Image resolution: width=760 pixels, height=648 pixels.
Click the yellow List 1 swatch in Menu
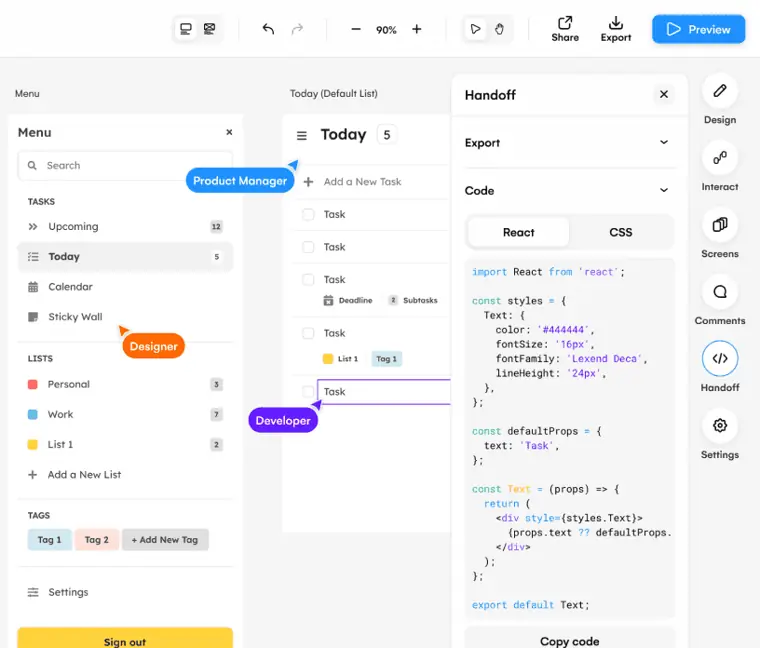[x=32, y=444]
